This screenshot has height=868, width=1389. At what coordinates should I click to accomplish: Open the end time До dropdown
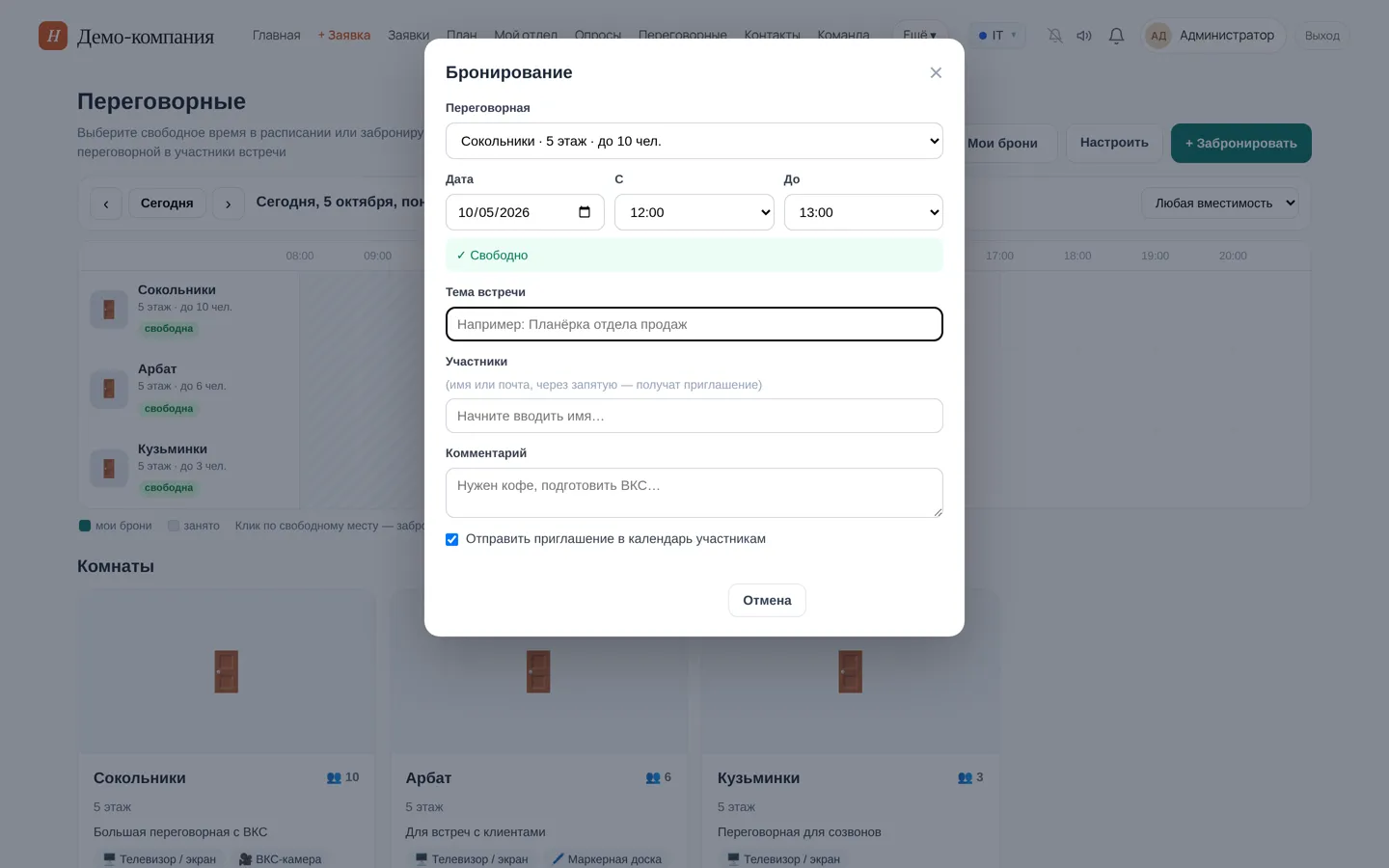pyautogui.click(x=863, y=212)
